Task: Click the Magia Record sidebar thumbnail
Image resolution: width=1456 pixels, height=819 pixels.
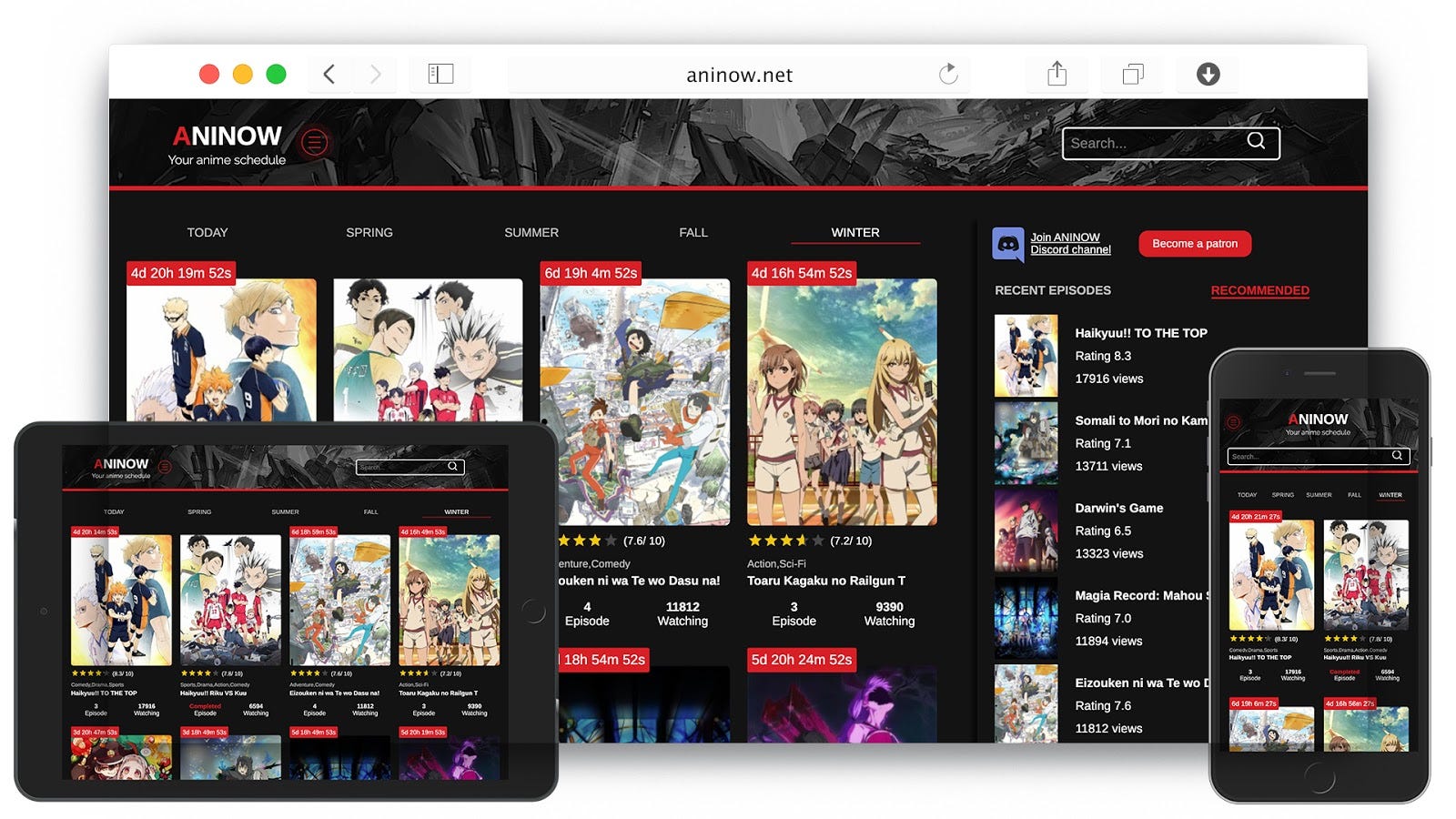Action: [x=1026, y=618]
